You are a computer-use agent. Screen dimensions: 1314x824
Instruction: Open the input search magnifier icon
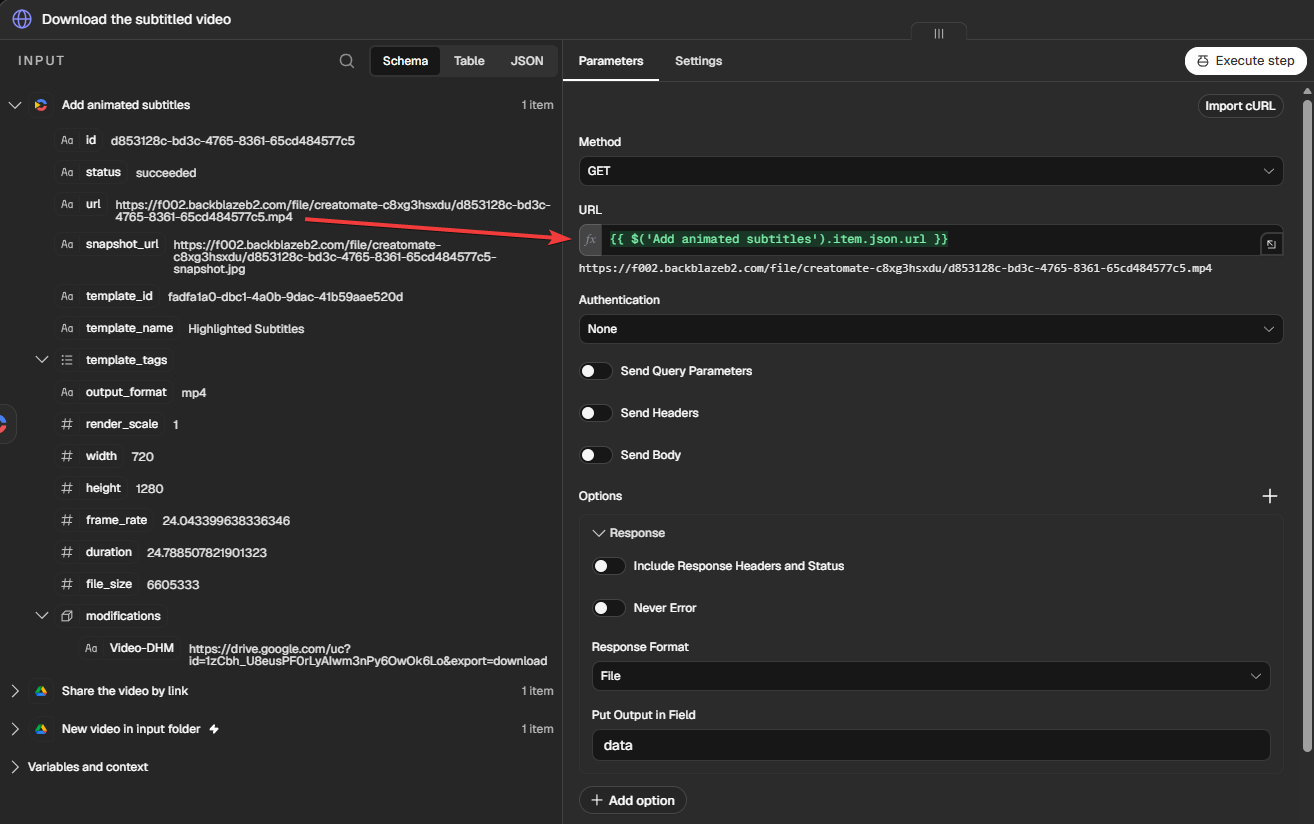pyautogui.click(x=347, y=61)
